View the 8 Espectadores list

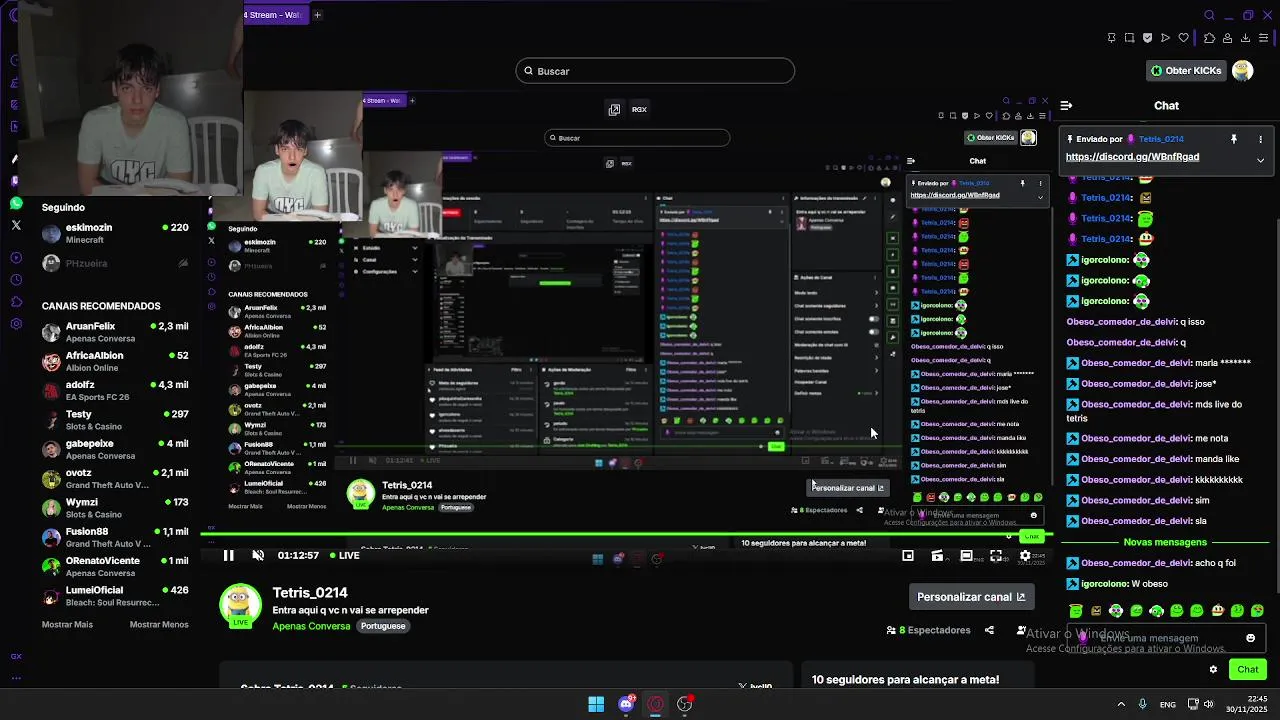click(928, 630)
